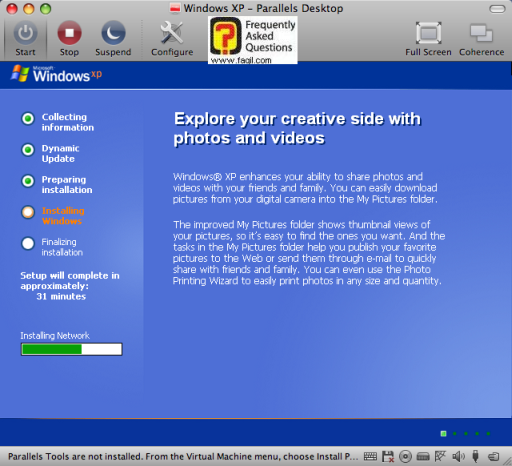512x466 pixels.
Task: Click the 'Parallels Tools are not installed' message
Action: pyautogui.click(x=183, y=456)
